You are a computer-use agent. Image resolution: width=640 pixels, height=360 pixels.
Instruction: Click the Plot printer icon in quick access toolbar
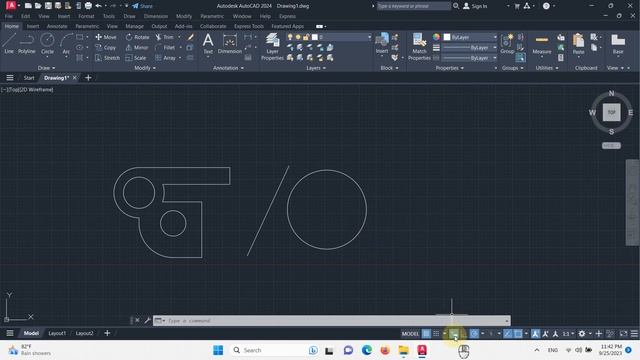(x=88, y=6)
